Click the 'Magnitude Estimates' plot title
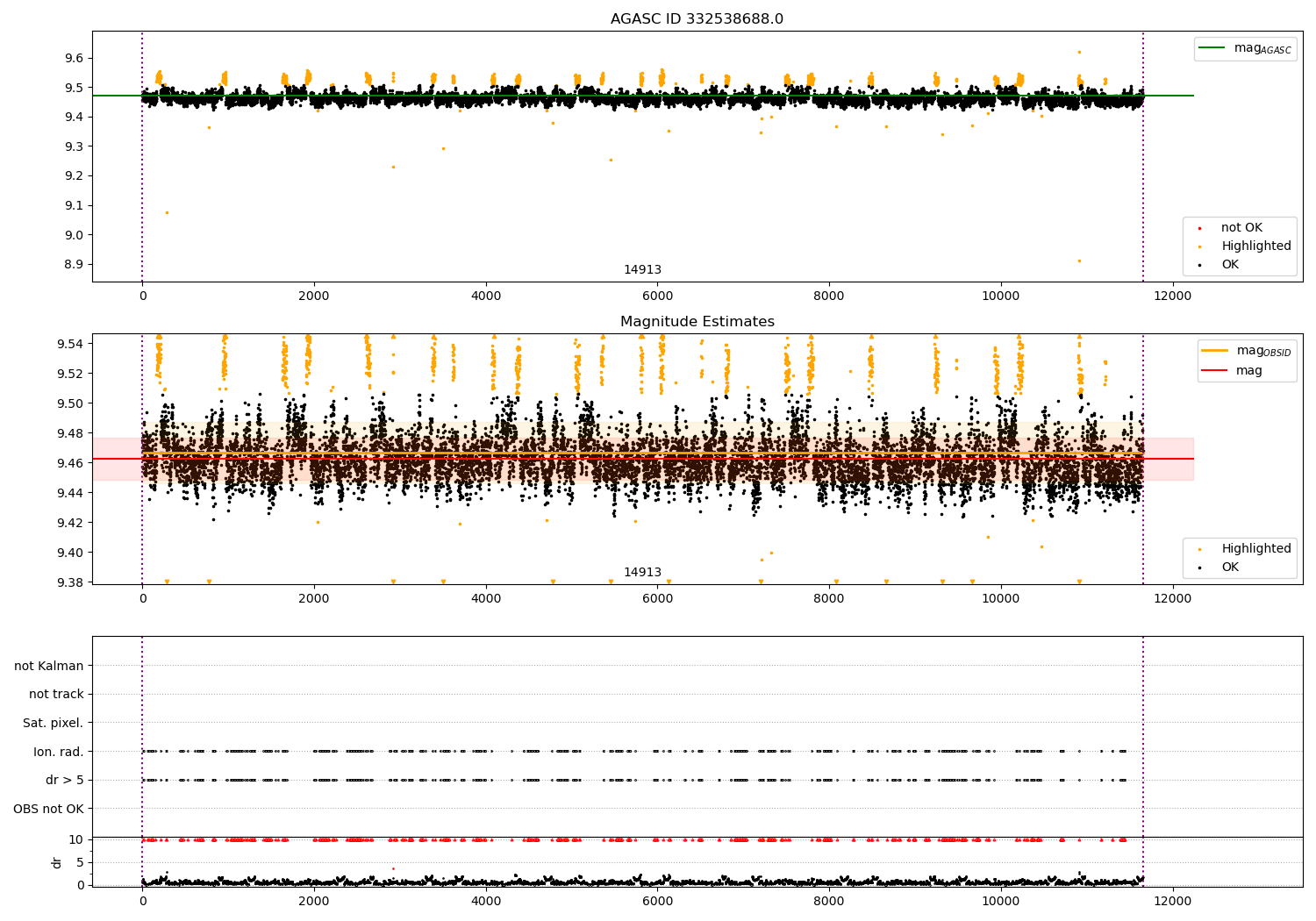Screen dimensions: 1316x921 [x=697, y=322]
